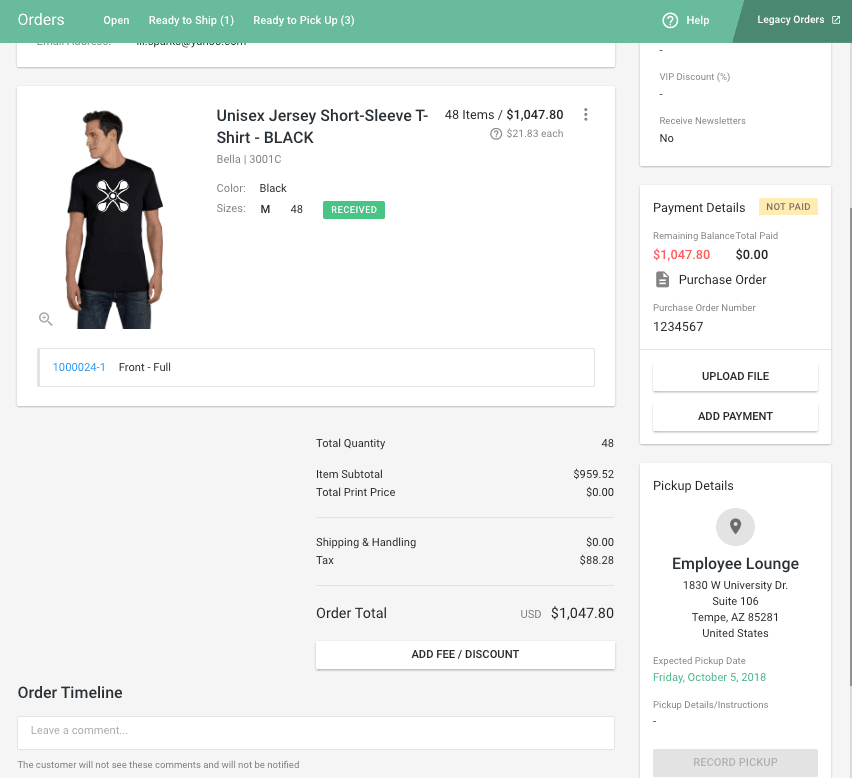Switch to the Open orders tab

[x=116, y=20]
